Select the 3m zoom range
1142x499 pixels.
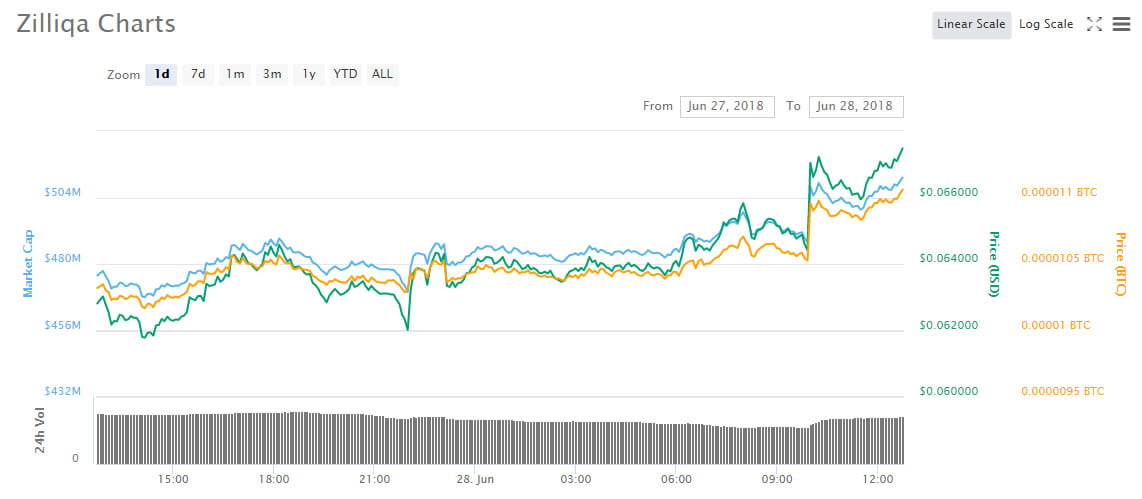[272, 74]
